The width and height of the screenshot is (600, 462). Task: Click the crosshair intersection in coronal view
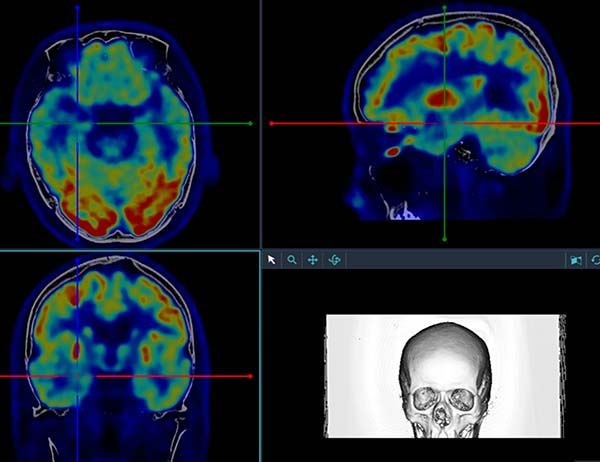coord(77,377)
